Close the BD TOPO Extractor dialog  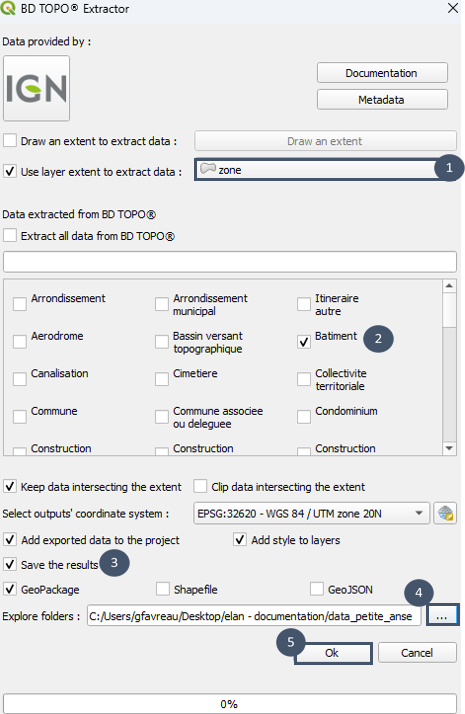[453, 8]
